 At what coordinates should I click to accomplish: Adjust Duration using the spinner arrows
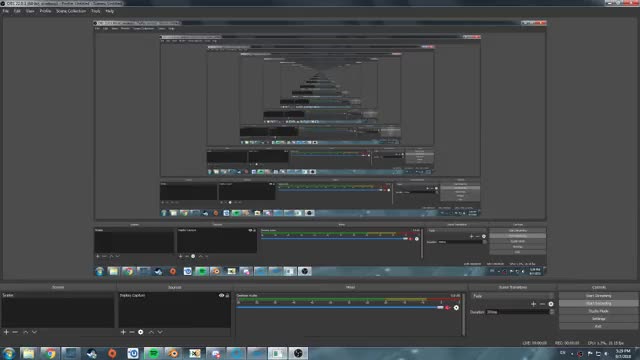[x=552, y=312]
